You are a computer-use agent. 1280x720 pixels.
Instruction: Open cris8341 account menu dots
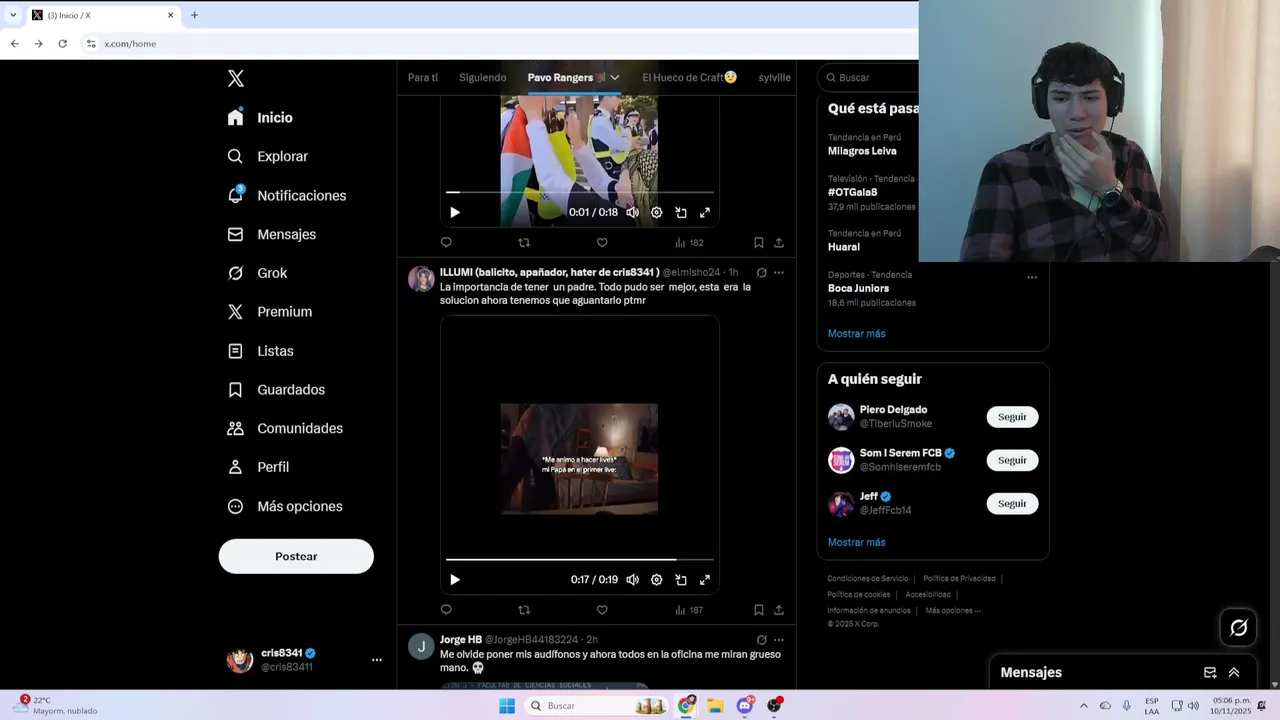(377, 660)
